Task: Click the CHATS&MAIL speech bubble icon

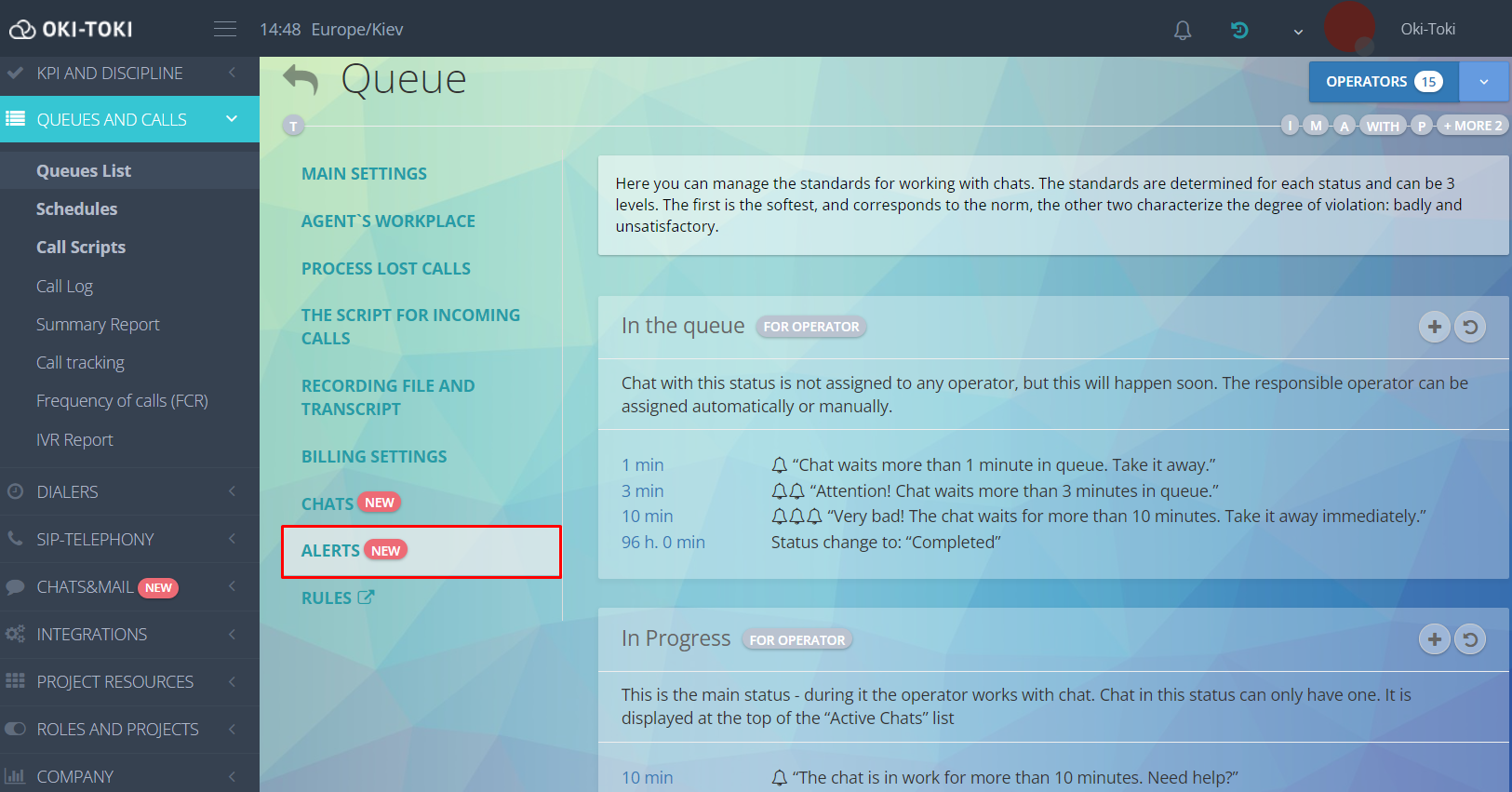Action: 15,587
